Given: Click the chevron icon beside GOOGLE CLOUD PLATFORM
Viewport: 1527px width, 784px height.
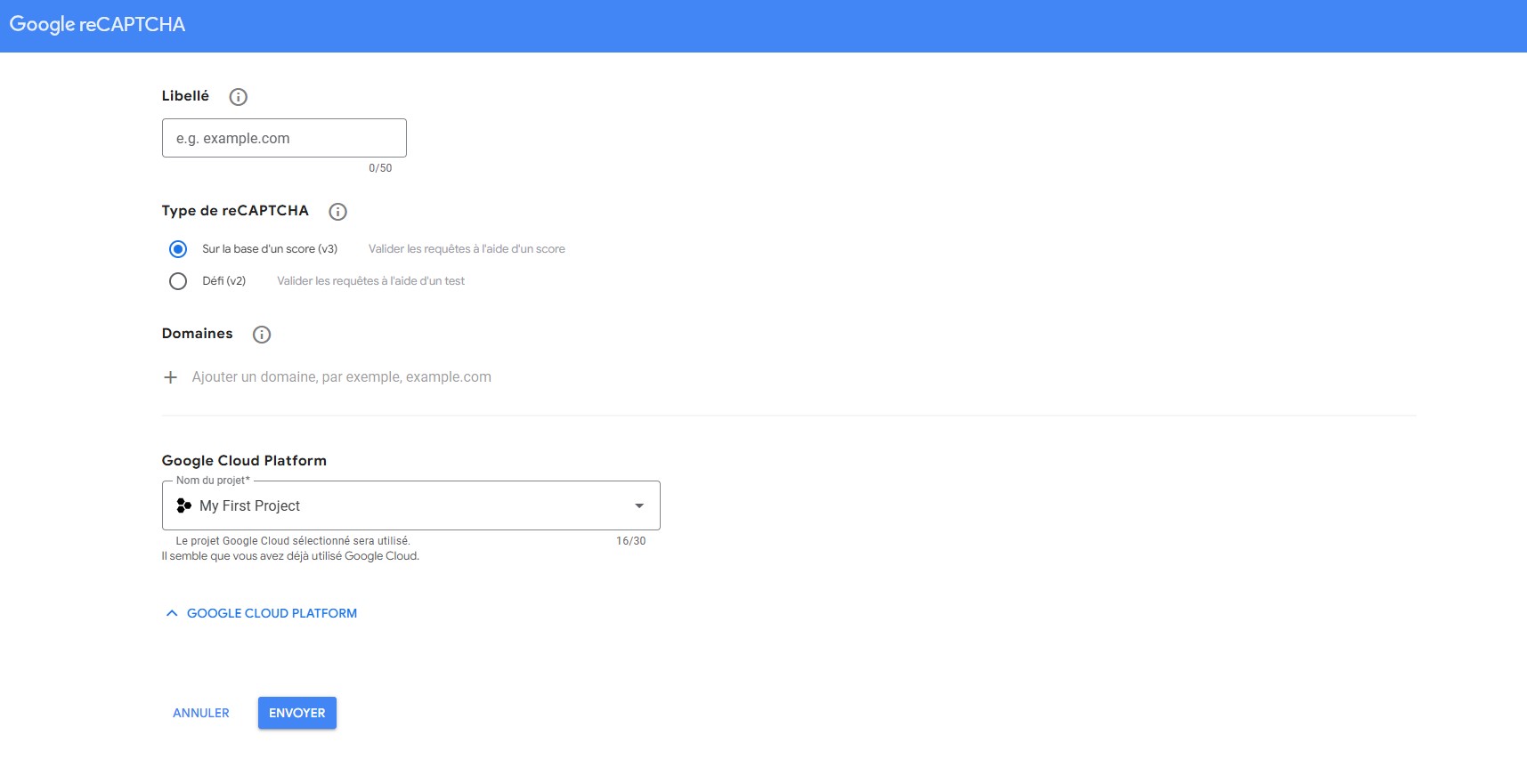Looking at the screenshot, I should [x=172, y=613].
